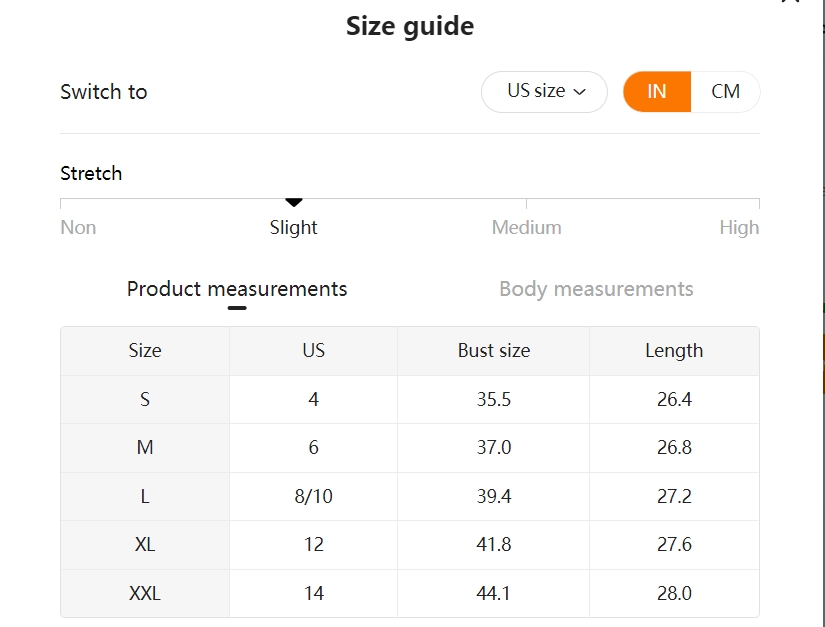The width and height of the screenshot is (825, 627).
Task: Switch units to IN
Action: coord(657,92)
